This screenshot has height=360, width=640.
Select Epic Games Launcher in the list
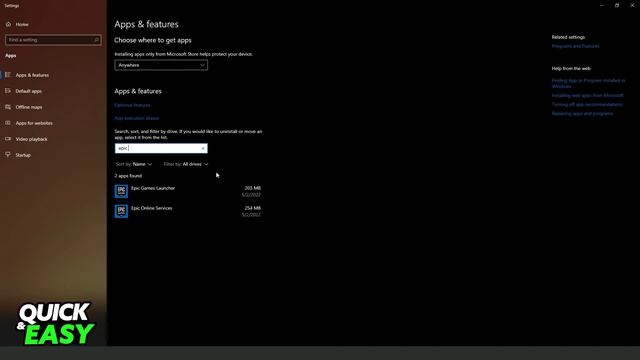188,191
